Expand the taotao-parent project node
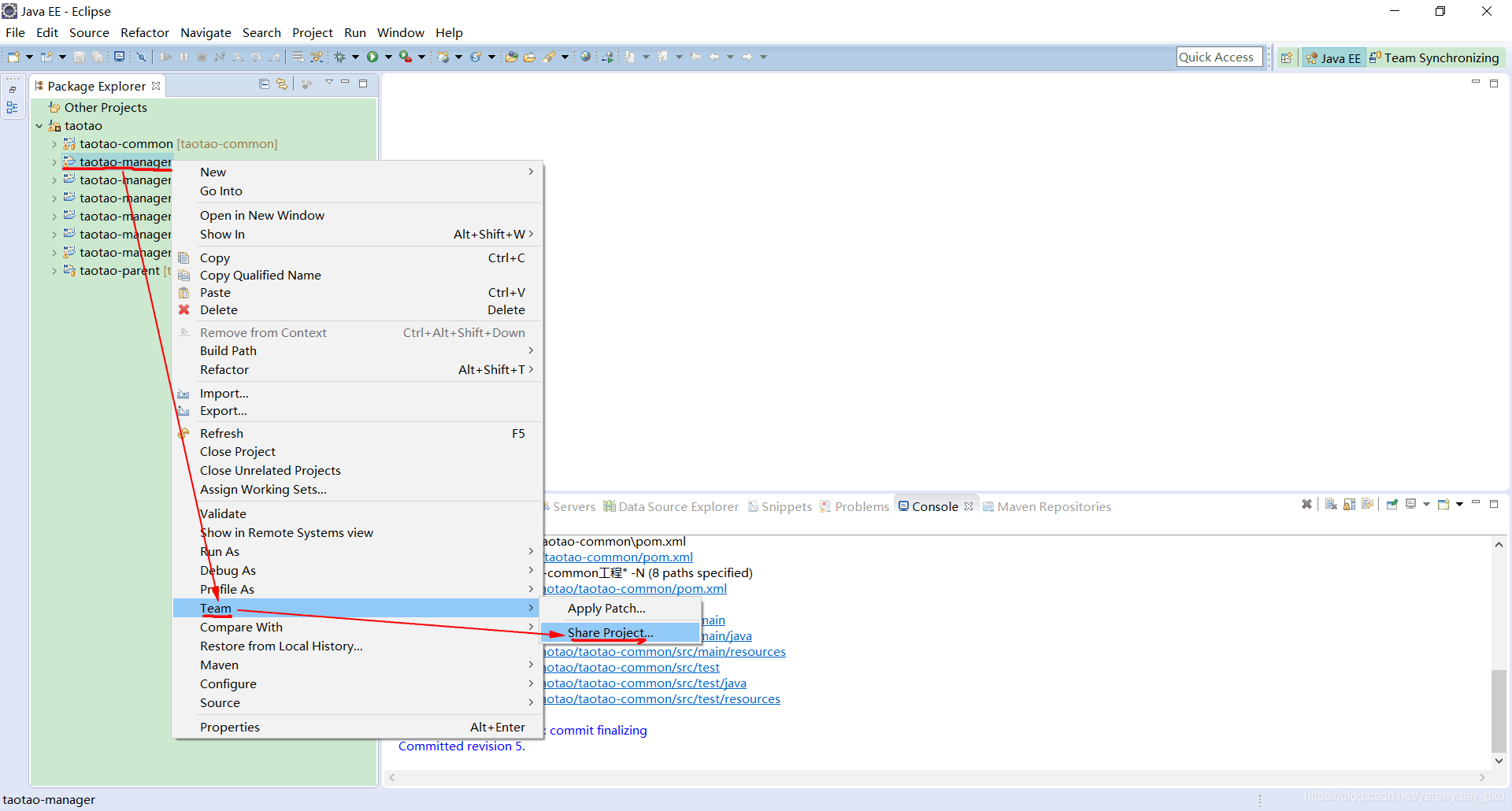 (x=54, y=271)
